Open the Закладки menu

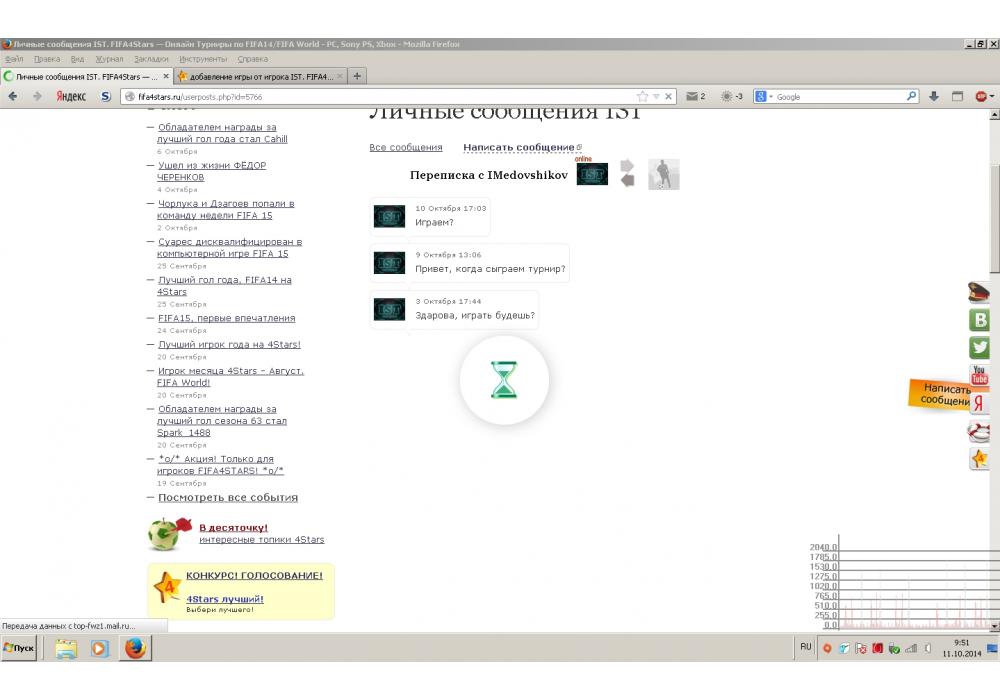[151, 59]
